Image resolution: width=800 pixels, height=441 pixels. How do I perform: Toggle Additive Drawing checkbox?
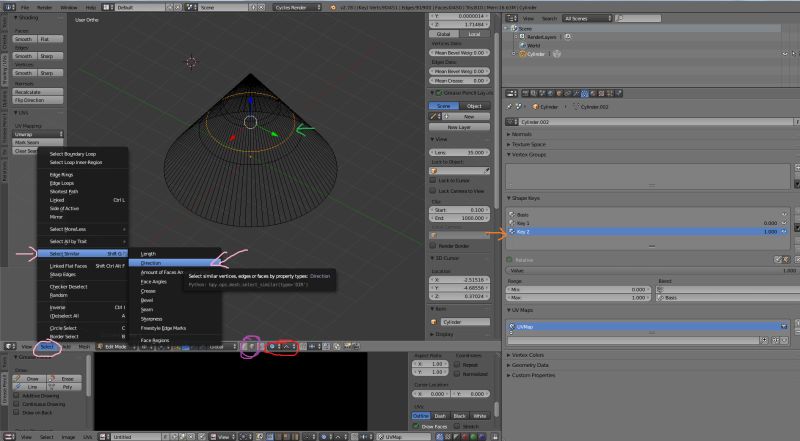point(16,396)
